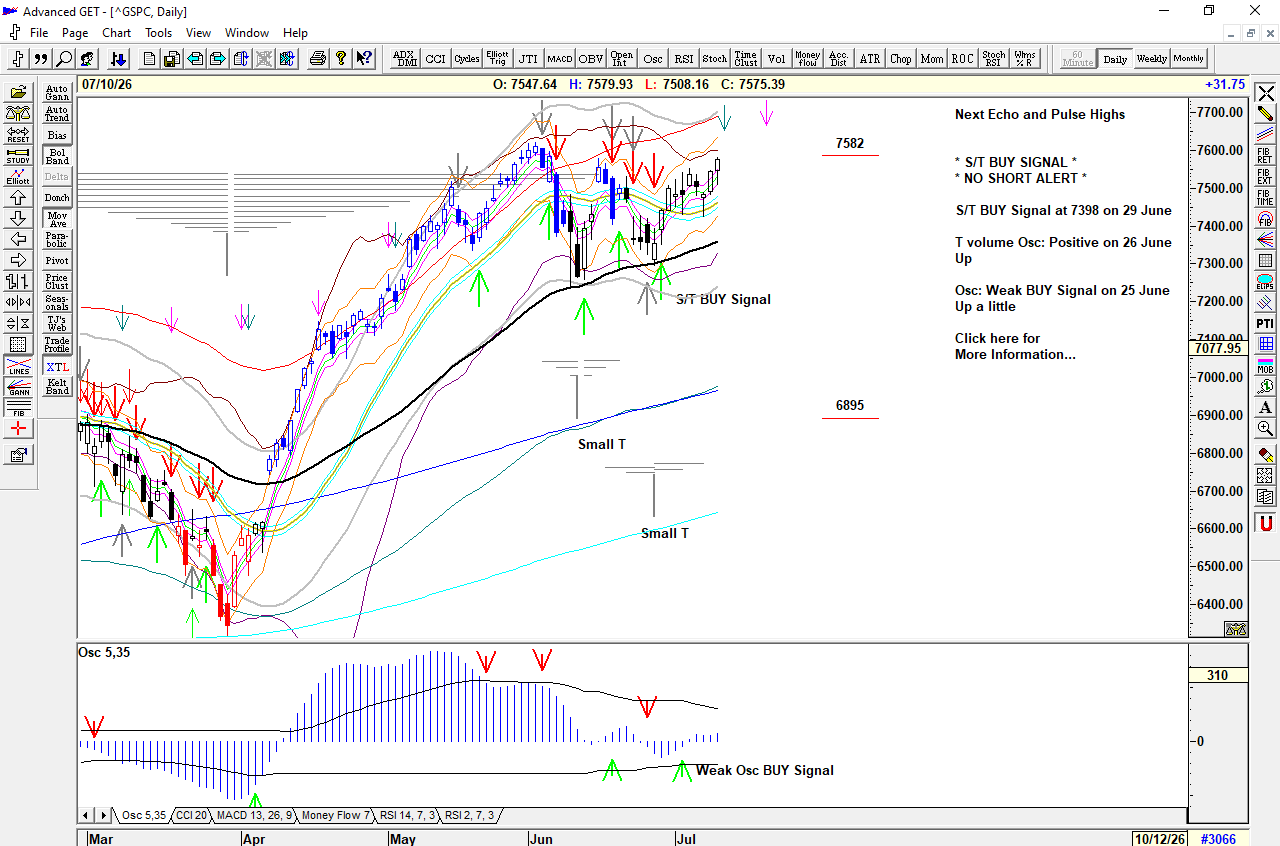Toggle the Kelt Band study
Screen dimensions: 1280x846
pos(57,386)
